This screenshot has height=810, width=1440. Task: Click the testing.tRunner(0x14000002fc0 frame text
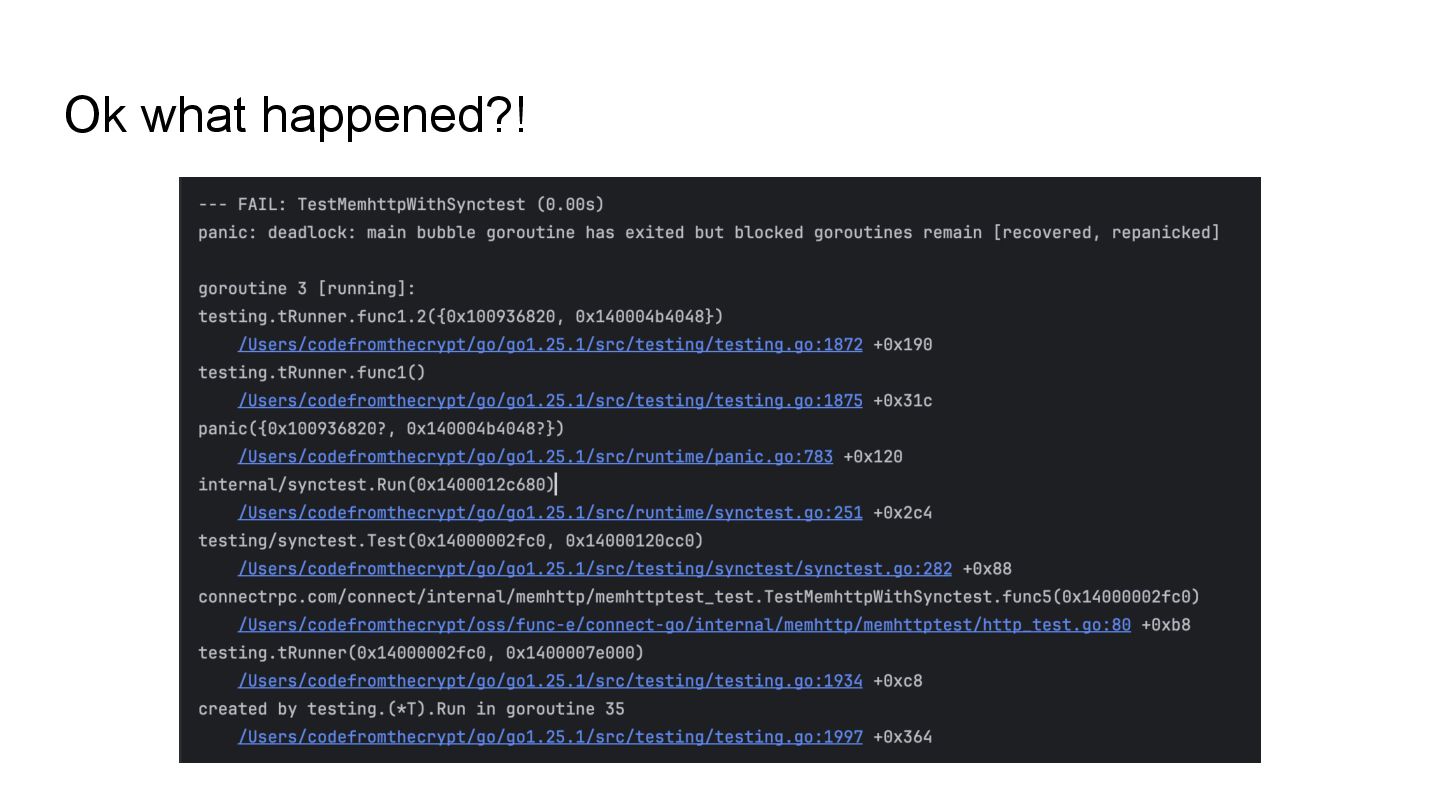[x=421, y=653]
